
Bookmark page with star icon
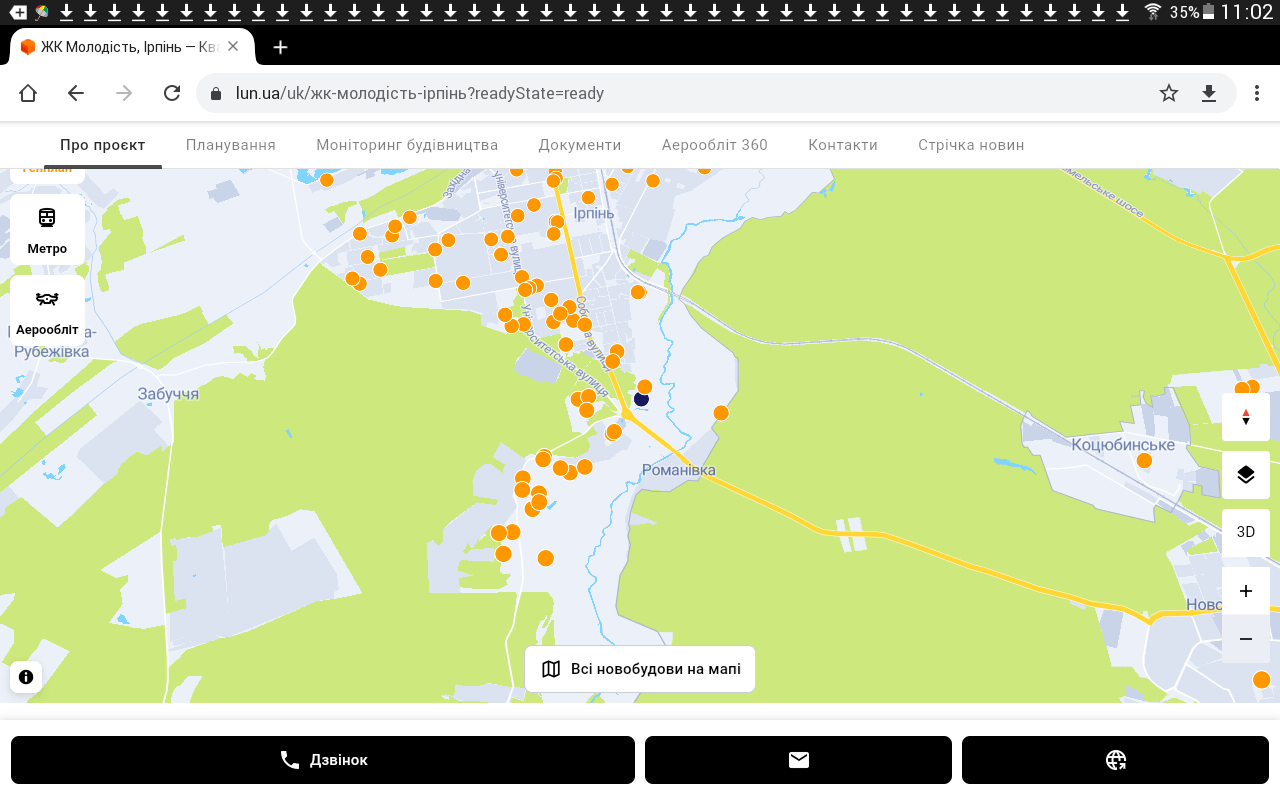1168,93
